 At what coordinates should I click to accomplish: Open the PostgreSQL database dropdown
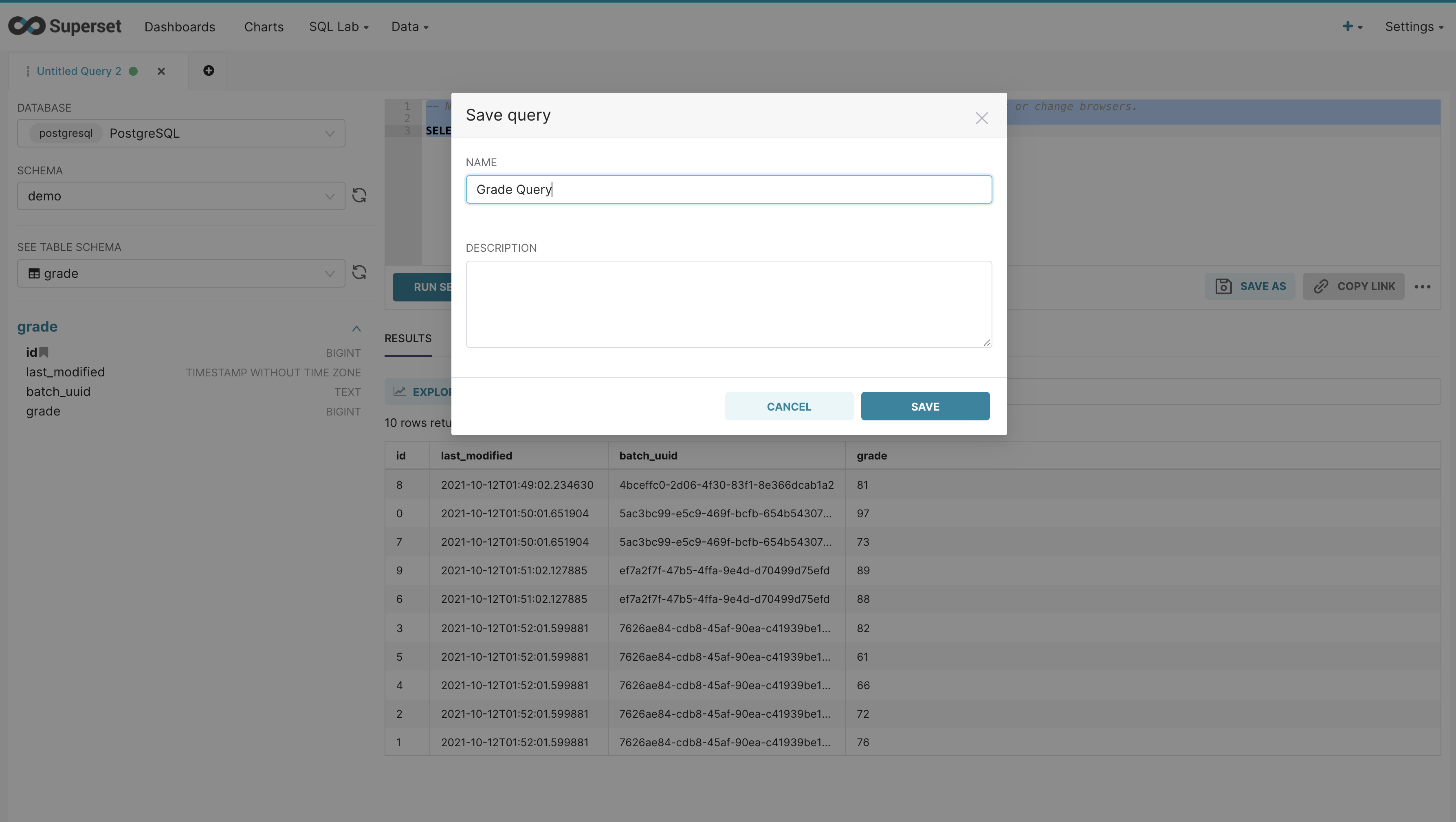point(181,134)
